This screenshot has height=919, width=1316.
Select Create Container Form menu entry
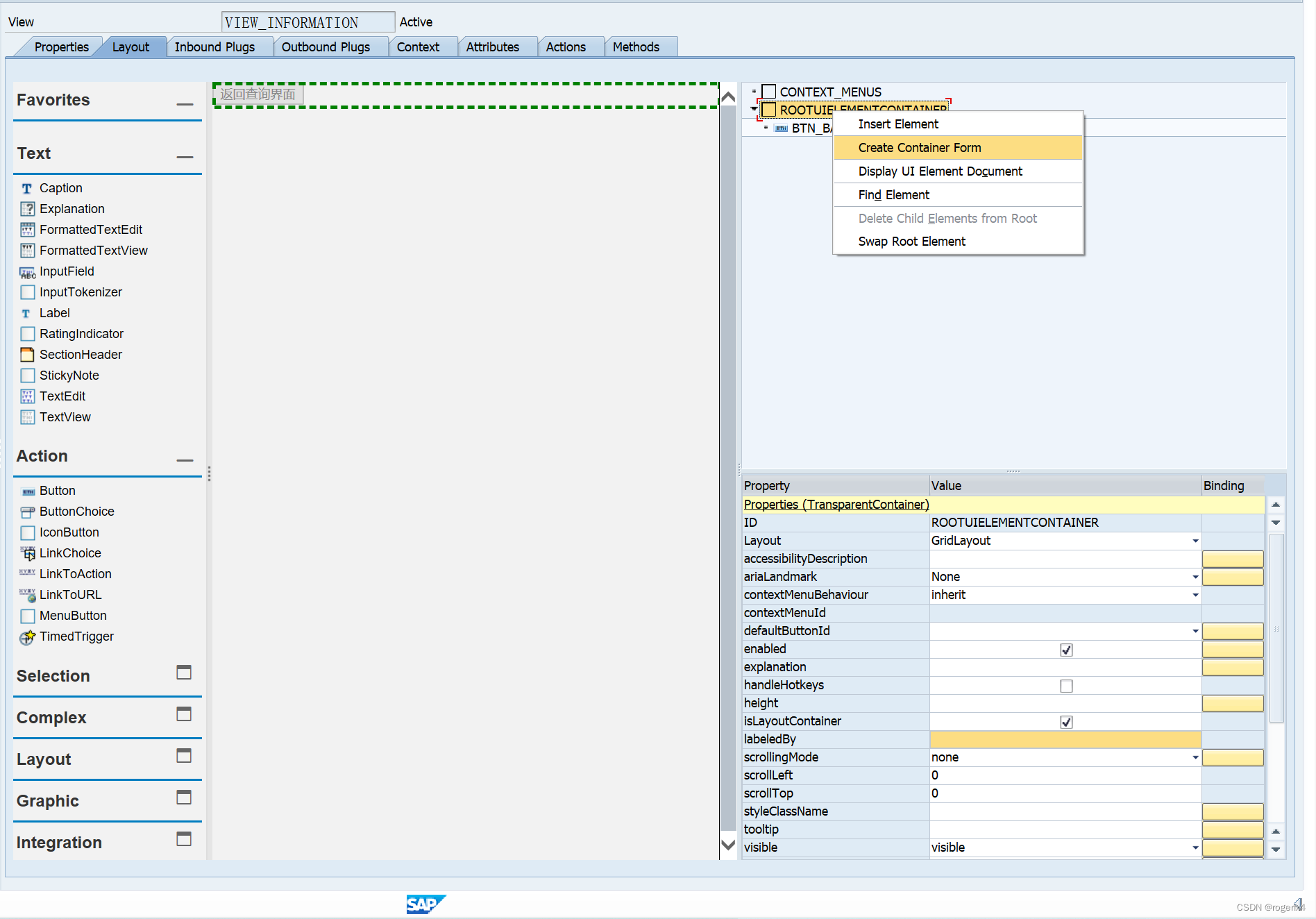point(958,148)
